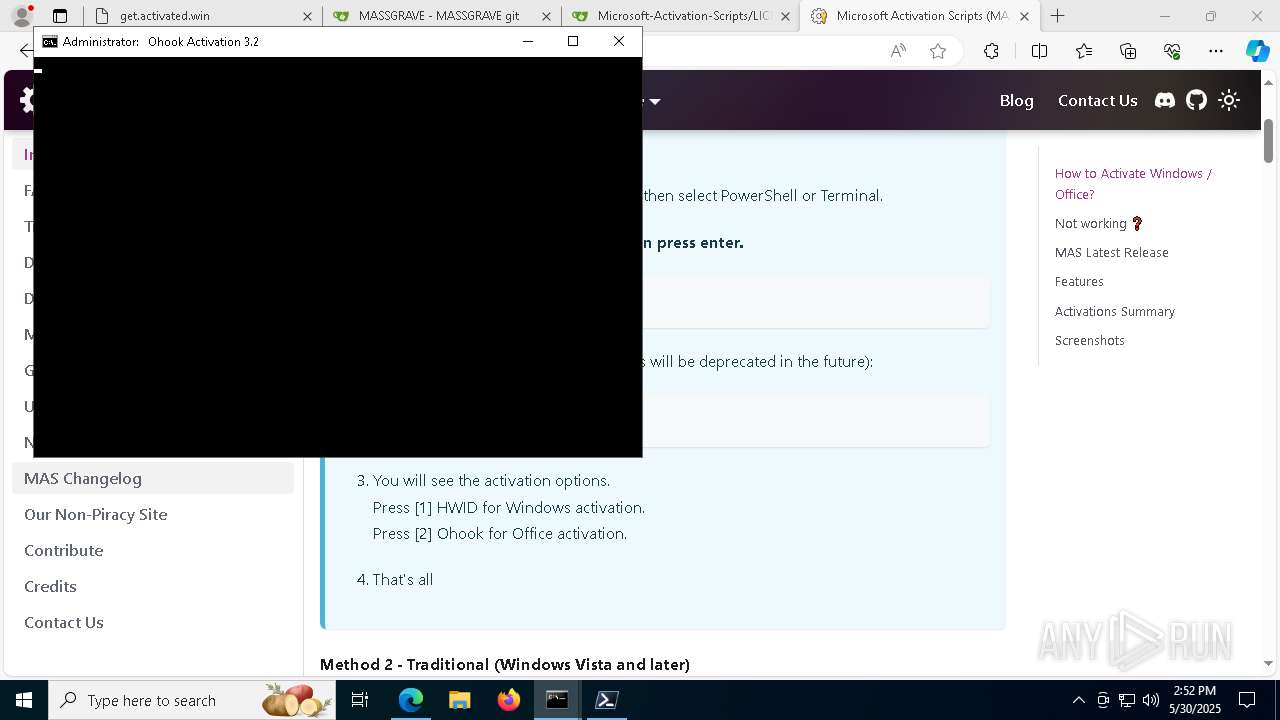Open split screen icon in Edge toolbar
1280x720 pixels.
[1039, 51]
